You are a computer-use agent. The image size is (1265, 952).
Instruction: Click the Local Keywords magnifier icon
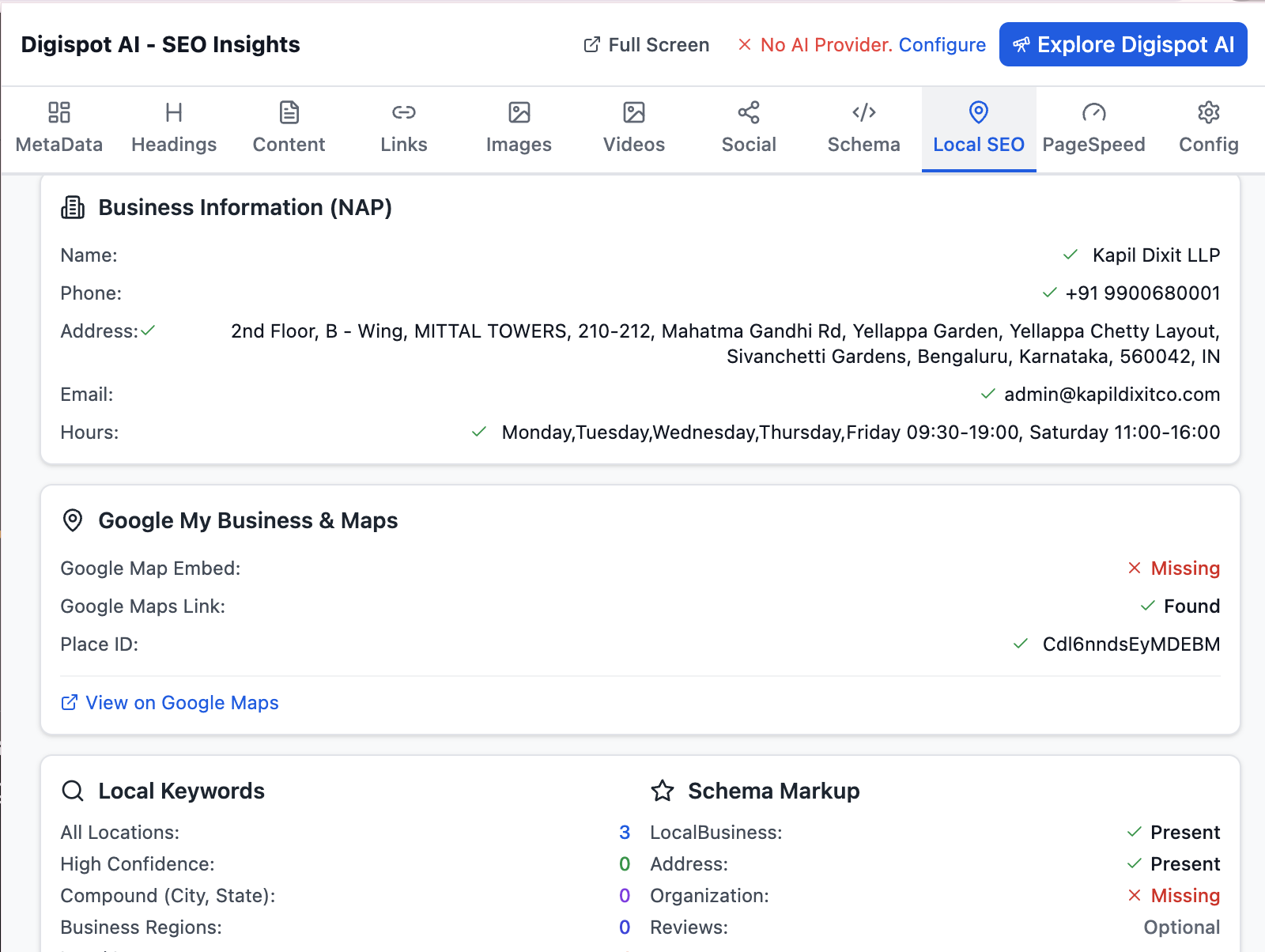click(73, 790)
